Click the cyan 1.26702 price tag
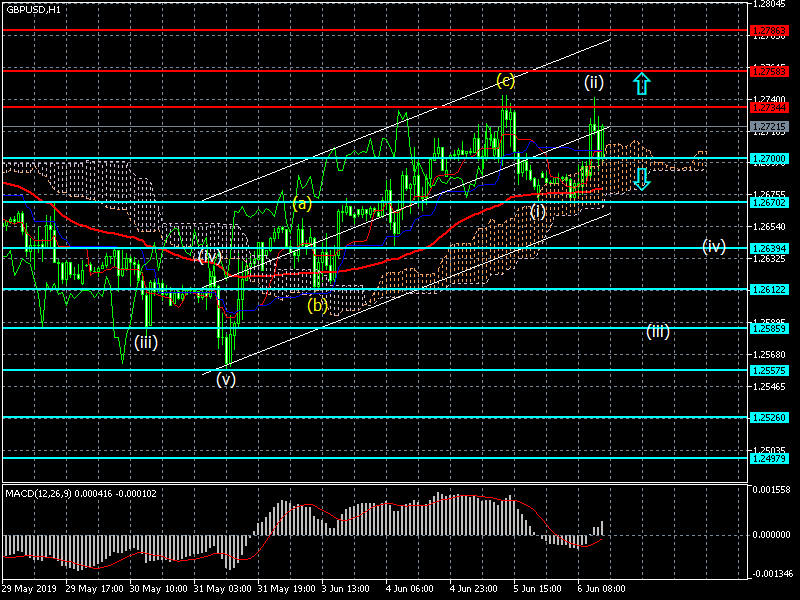This screenshot has width=800, height=600. coord(769,203)
